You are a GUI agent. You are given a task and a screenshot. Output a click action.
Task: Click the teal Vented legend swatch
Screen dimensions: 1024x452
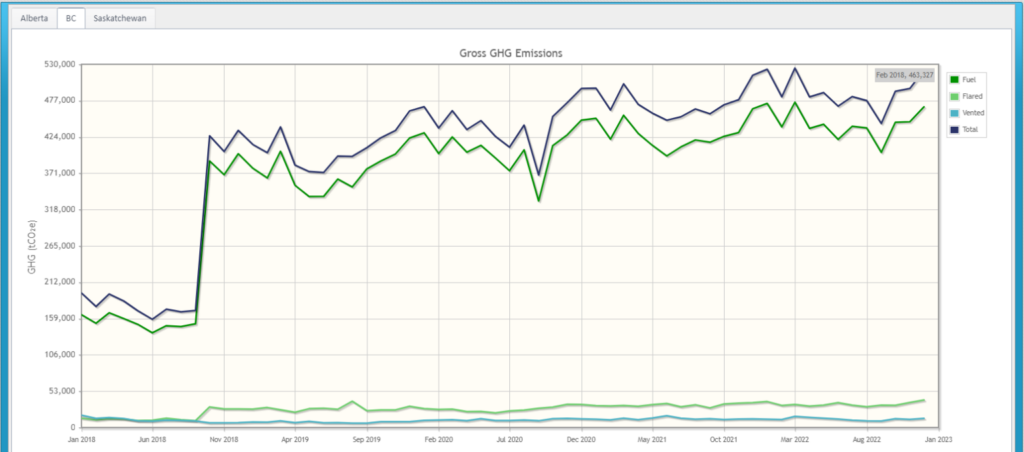[x=954, y=113]
